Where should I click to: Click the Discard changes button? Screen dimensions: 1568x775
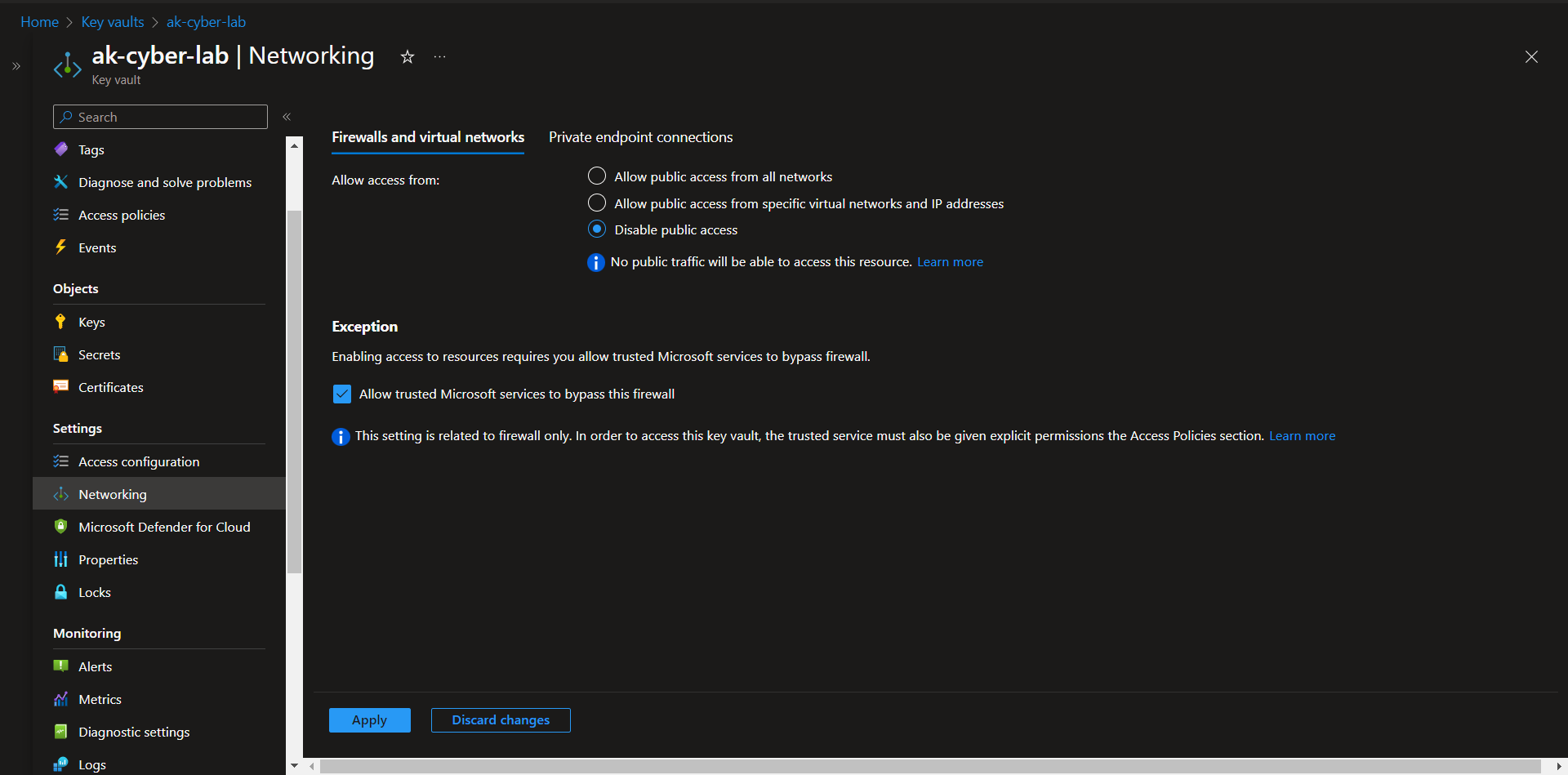pos(501,720)
